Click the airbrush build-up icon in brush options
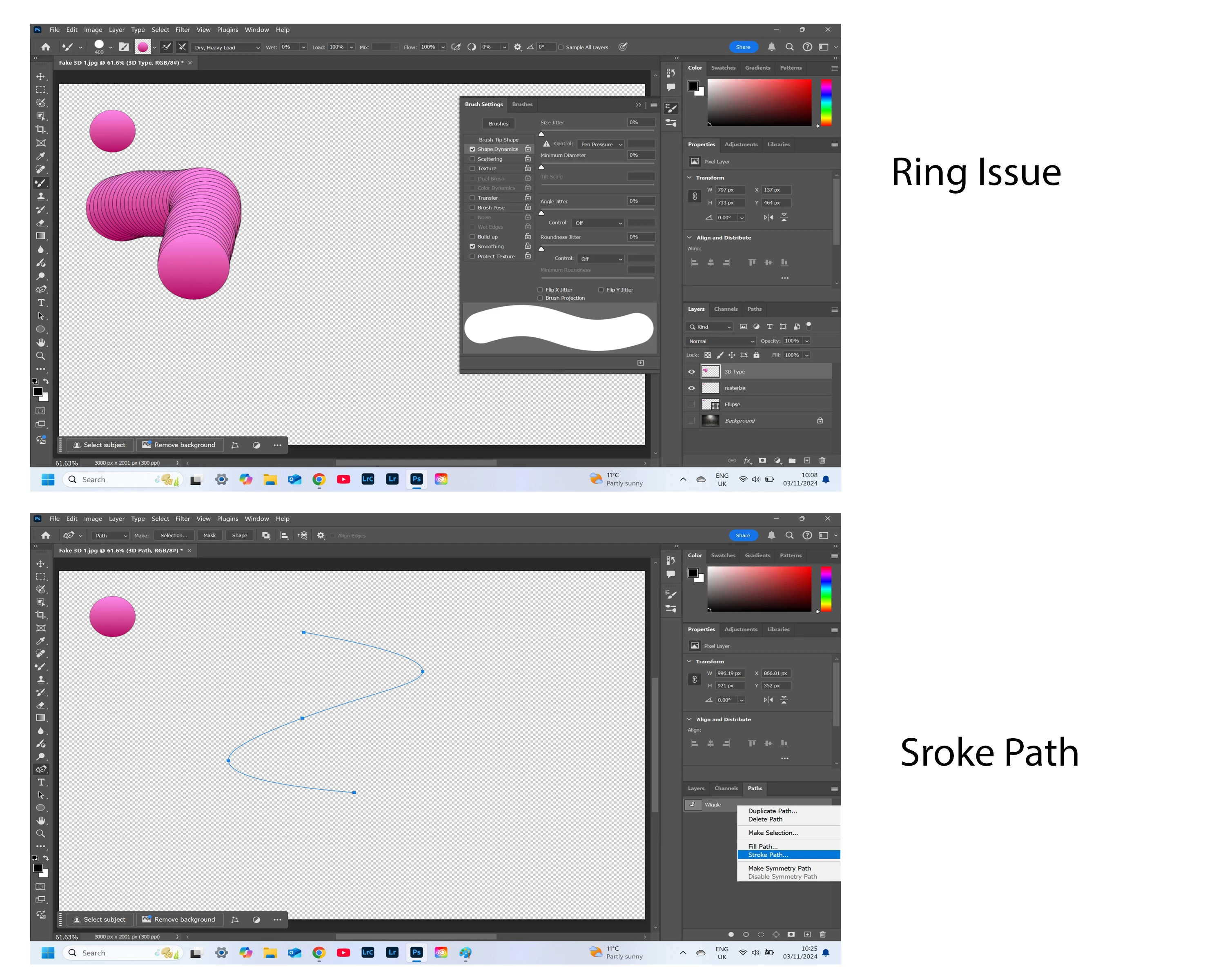The width and height of the screenshot is (1225, 980). (x=456, y=47)
